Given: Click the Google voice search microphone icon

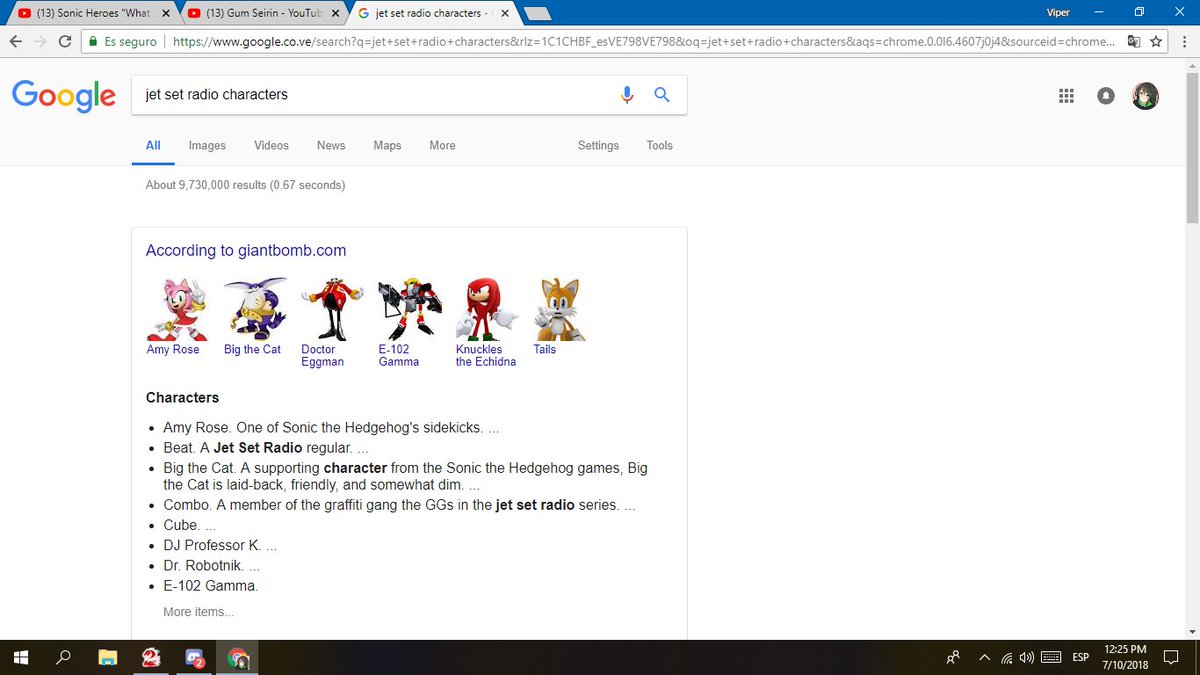Looking at the screenshot, I should coord(627,95).
